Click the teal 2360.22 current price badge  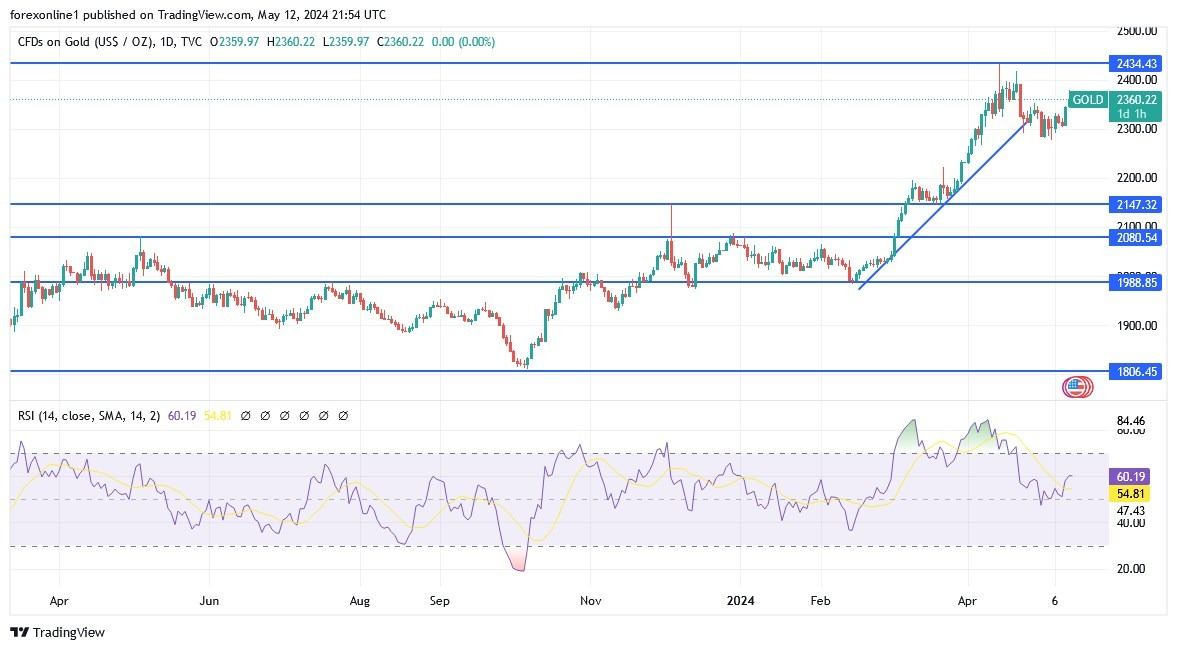[1137, 100]
